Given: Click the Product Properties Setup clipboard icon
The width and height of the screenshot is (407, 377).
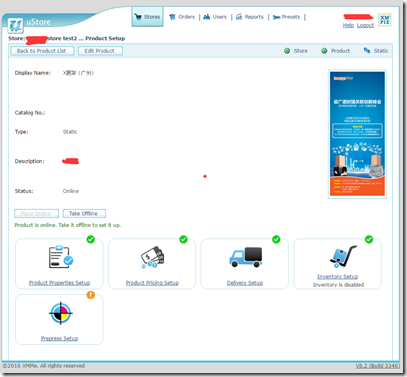Looking at the screenshot, I should (x=61, y=257).
